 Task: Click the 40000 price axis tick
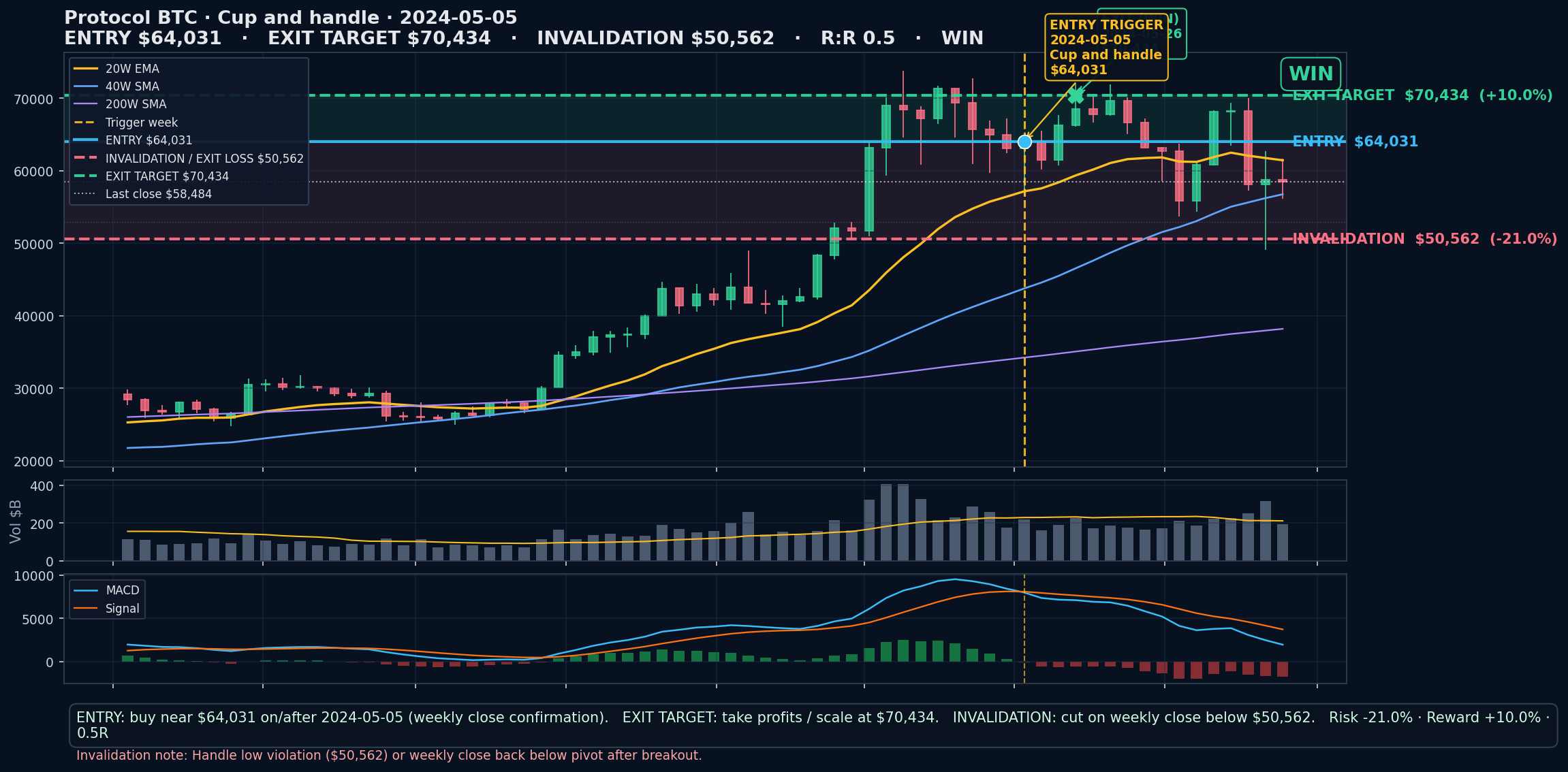(33, 317)
